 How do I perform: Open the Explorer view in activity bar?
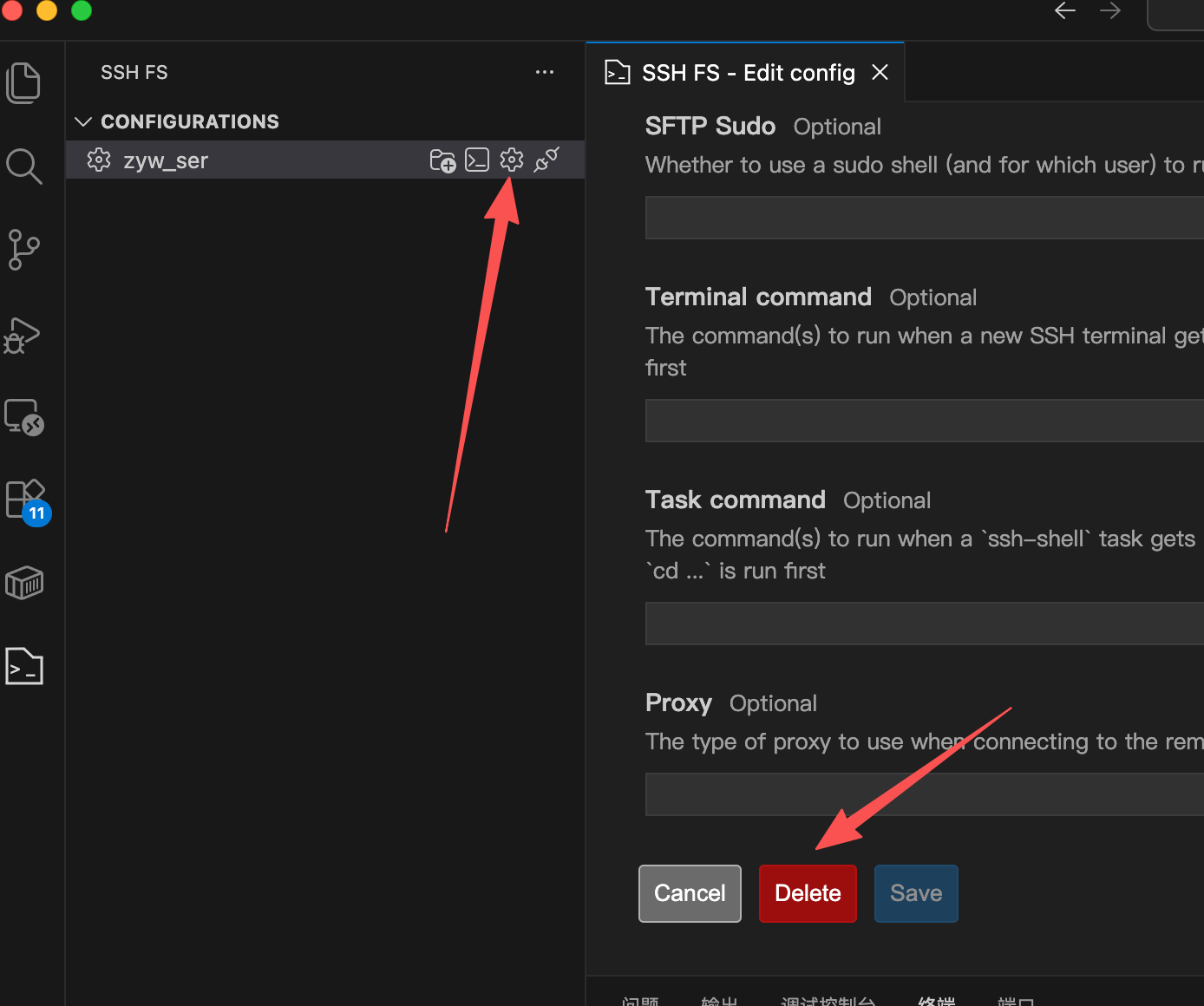[x=23, y=83]
